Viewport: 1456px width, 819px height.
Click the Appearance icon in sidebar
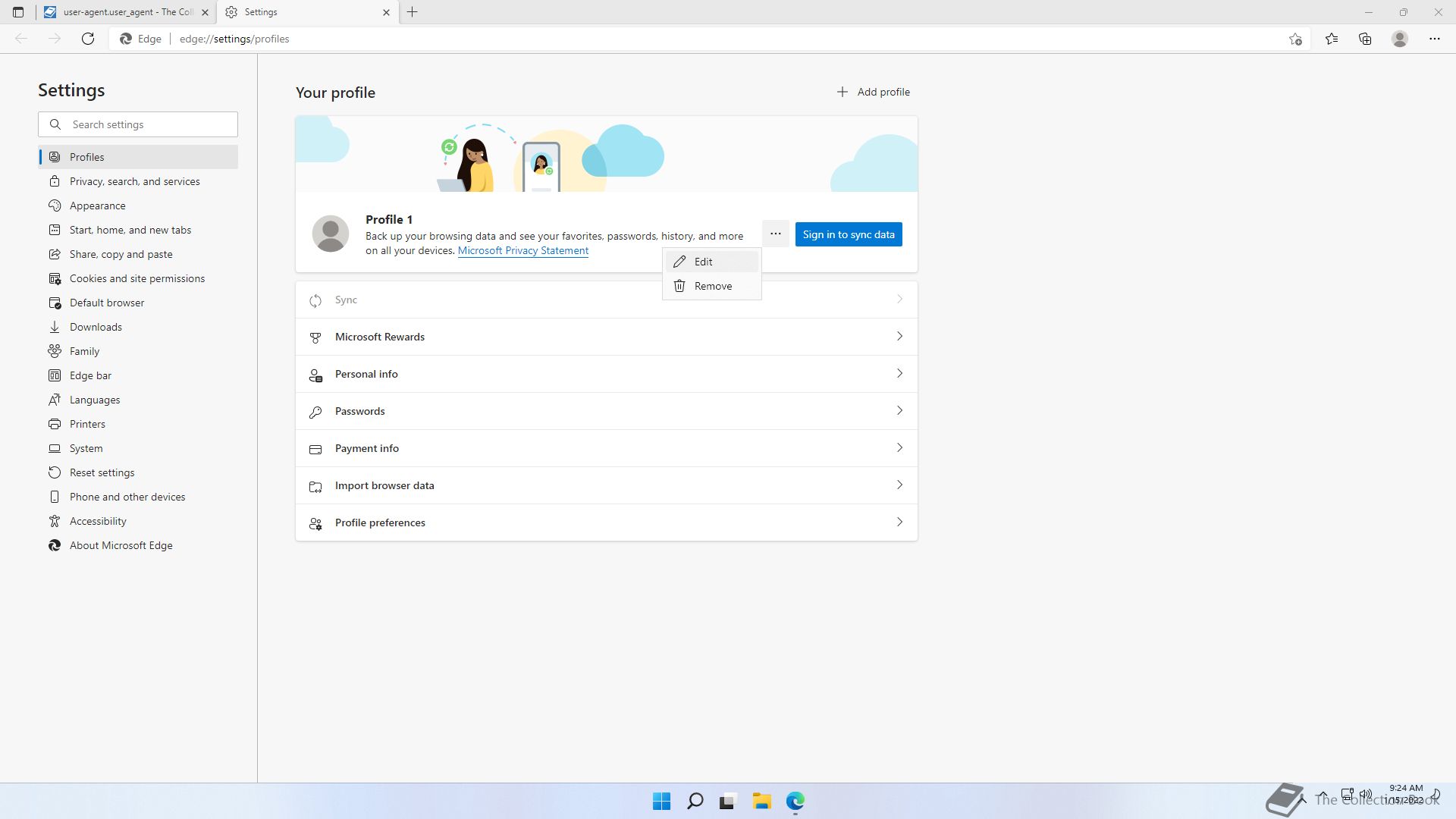(55, 206)
